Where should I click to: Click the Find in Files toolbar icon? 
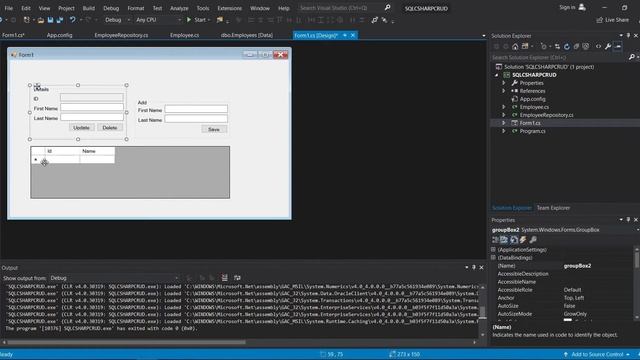tap(220, 20)
